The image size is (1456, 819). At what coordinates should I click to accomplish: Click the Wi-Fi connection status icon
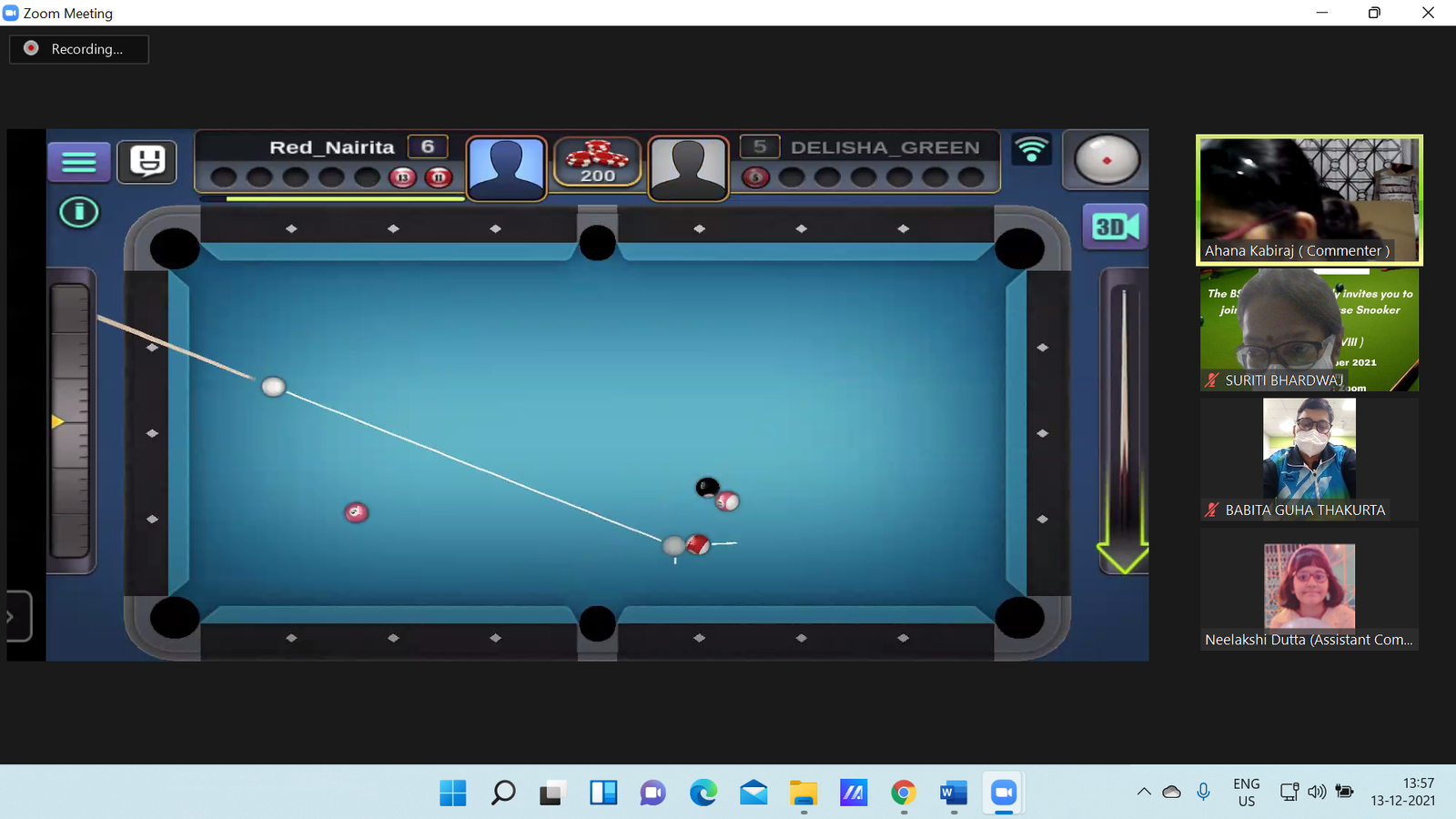(1031, 149)
